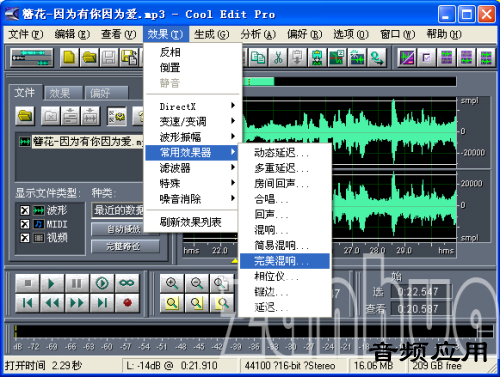
Task: Toggle 视频 file type checkbox
Action: tap(25, 238)
